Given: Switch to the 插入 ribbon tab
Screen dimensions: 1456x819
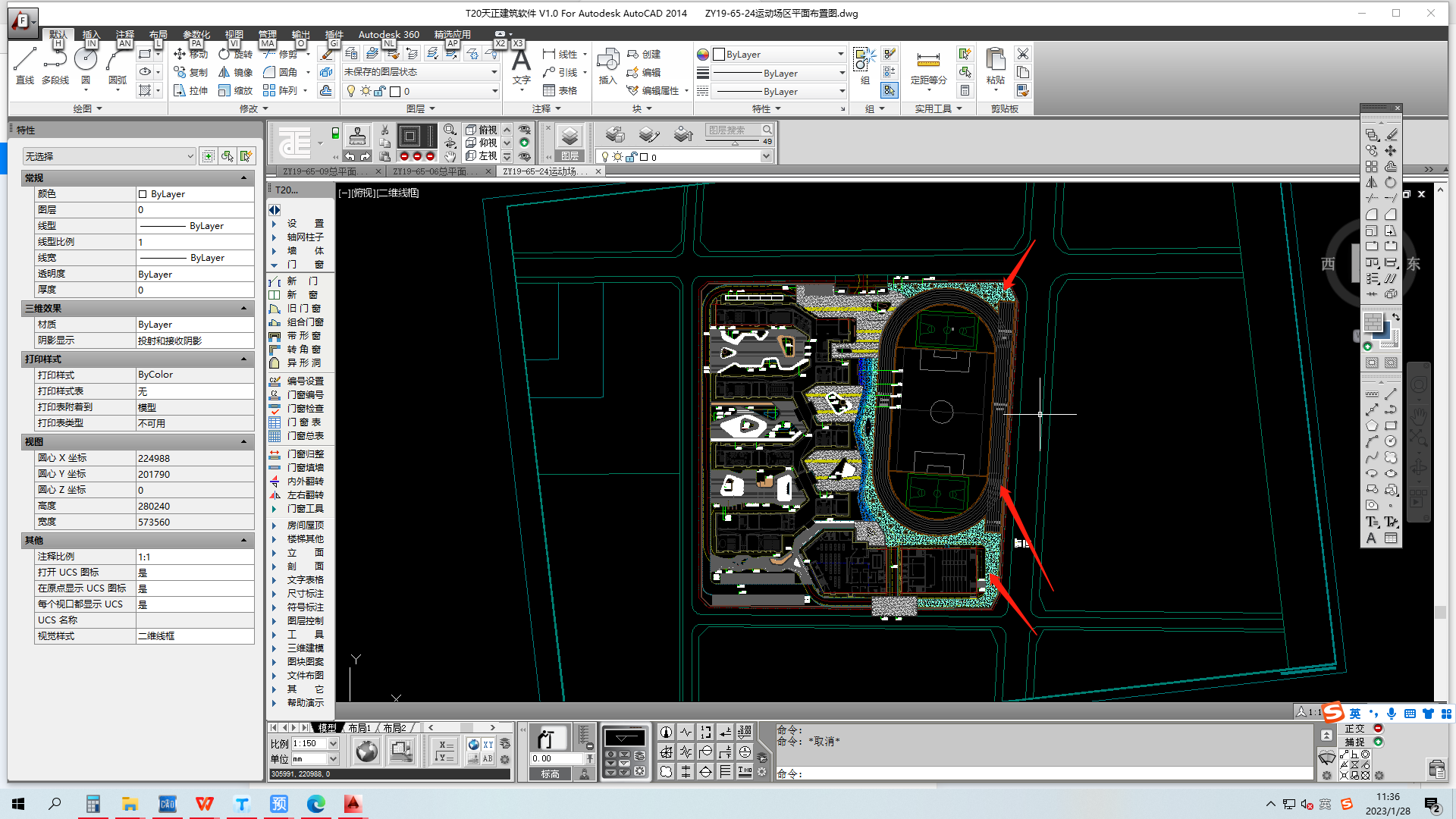Looking at the screenshot, I should tap(91, 34).
